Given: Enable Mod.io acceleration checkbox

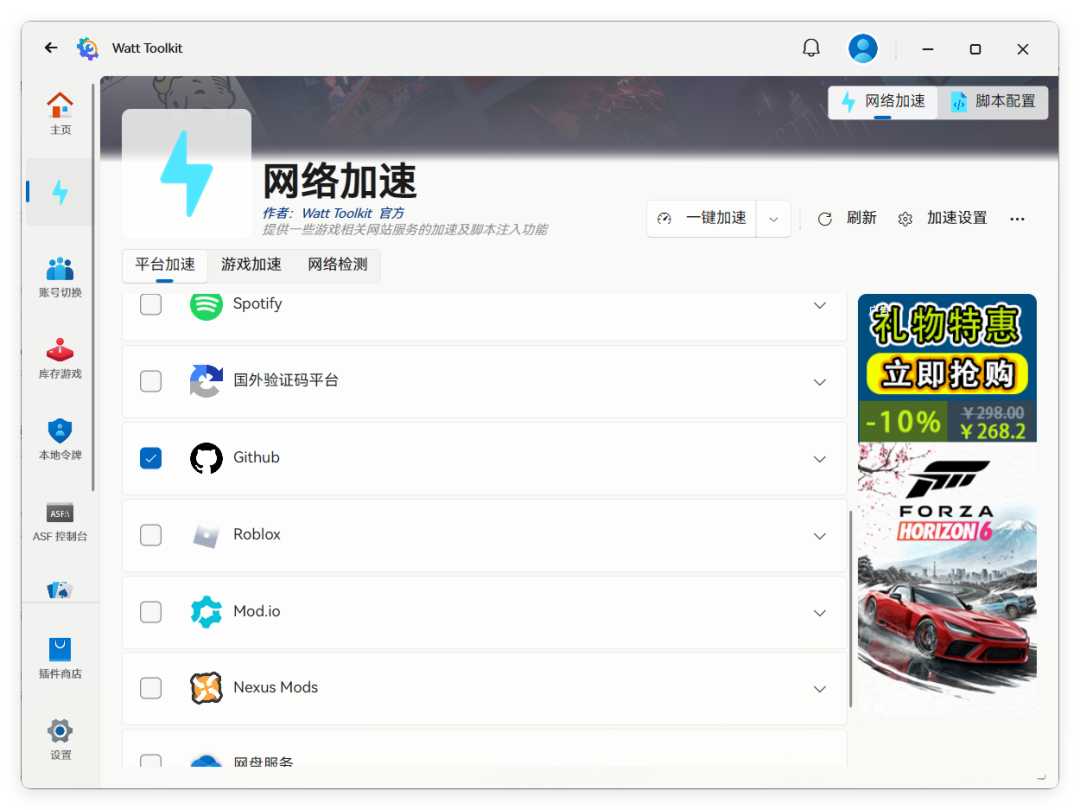Looking at the screenshot, I should coord(151,612).
